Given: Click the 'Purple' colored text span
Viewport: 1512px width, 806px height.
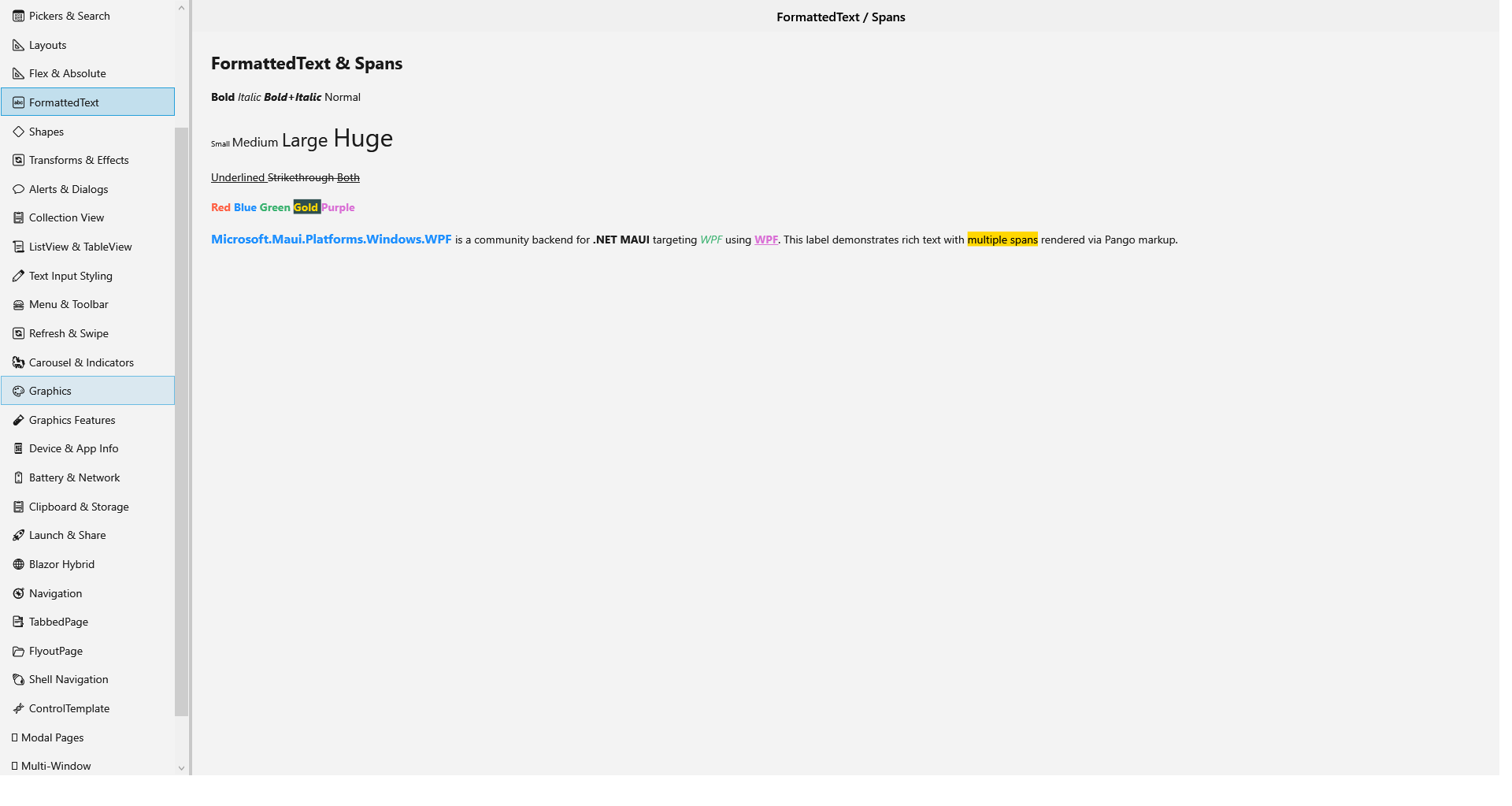Looking at the screenshot, I should point(338,208).
